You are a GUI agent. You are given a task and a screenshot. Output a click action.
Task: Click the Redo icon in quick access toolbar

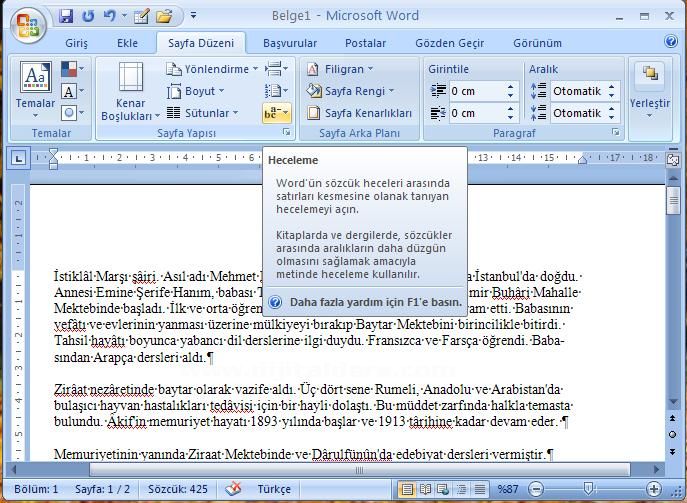point(89,16)
